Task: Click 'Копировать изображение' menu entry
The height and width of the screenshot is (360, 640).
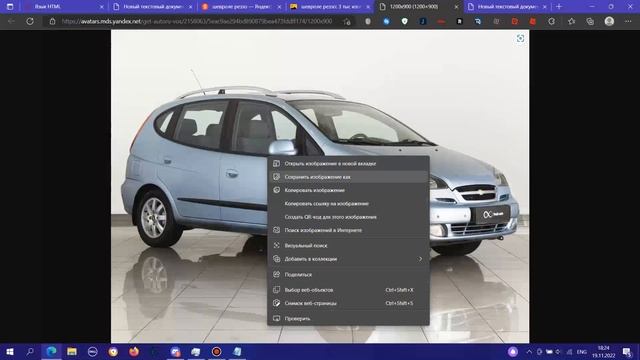Action: click(348, 190)
